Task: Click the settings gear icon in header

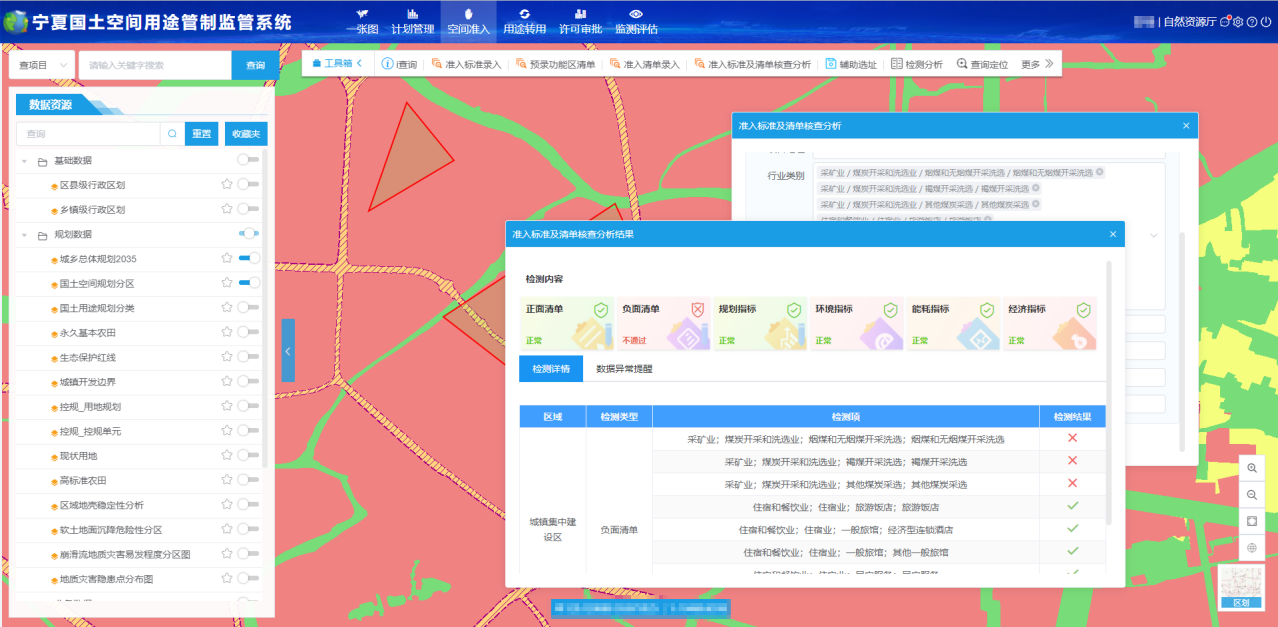Action: (1238, 22)
